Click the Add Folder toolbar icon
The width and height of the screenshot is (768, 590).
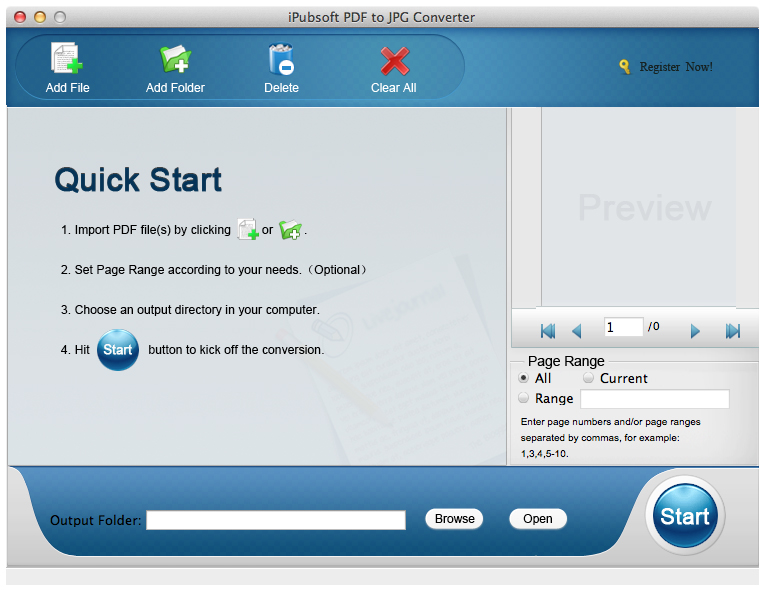point(175,59)
